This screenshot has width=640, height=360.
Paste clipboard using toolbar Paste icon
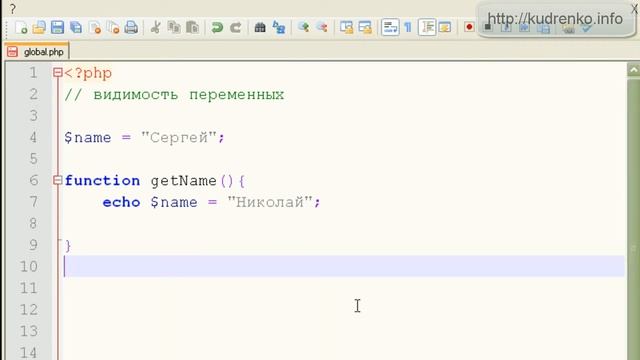192,28
